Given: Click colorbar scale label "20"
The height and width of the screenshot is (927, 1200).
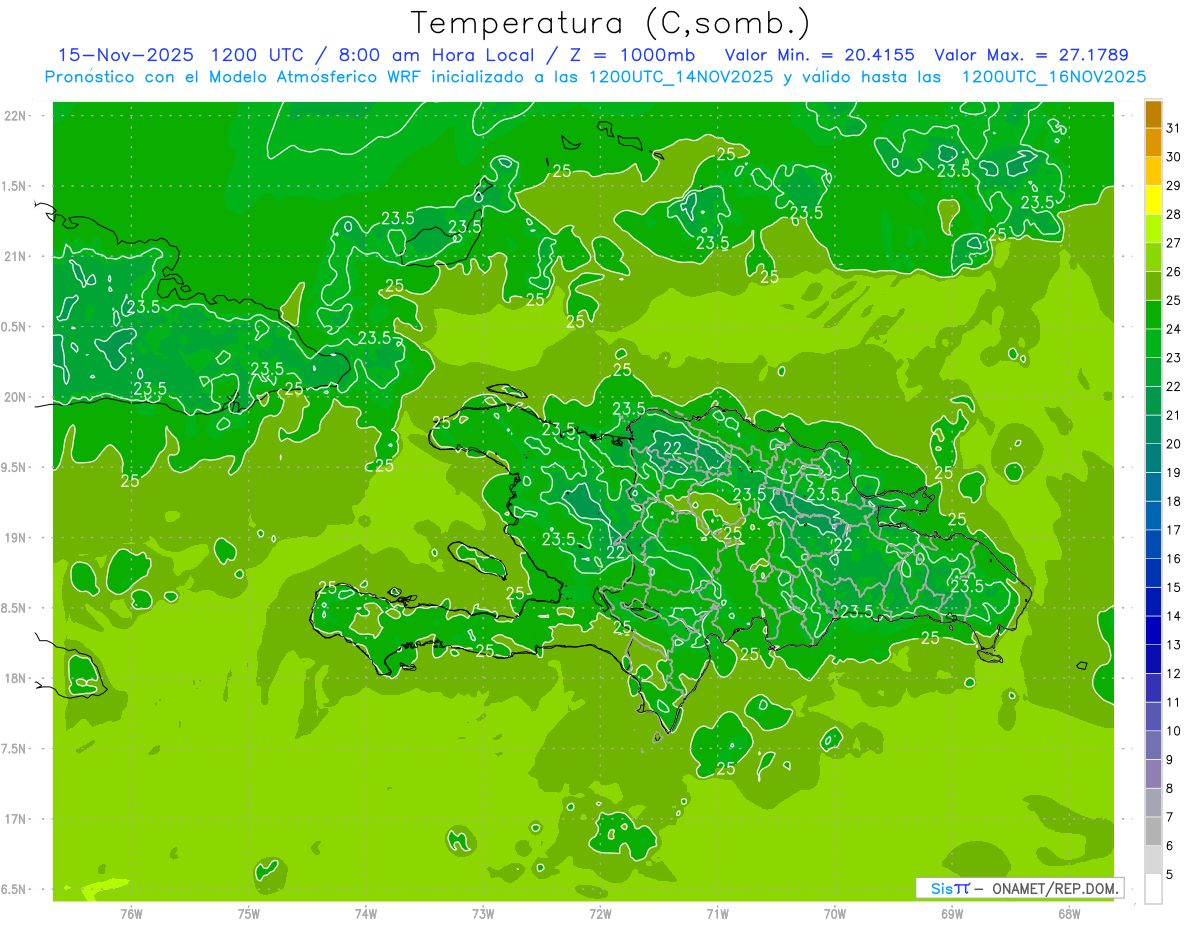Looking at the screenshot, I should (x=1173, y=444).
